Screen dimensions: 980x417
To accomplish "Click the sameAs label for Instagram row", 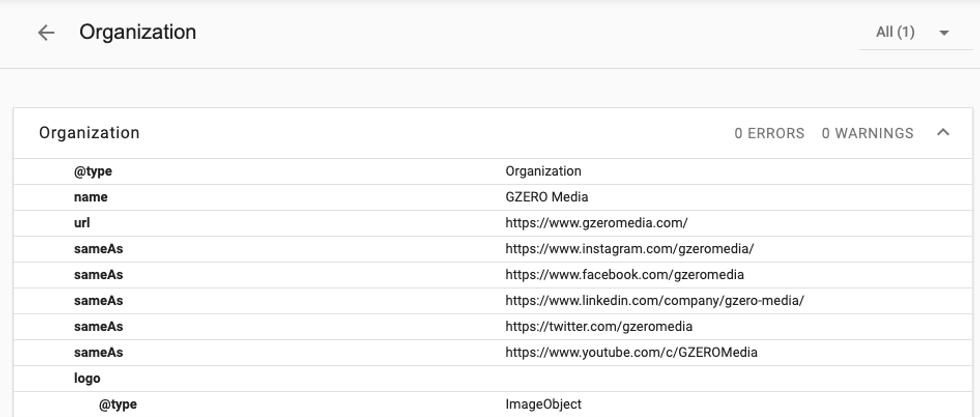I will click(x=98, y=249).
